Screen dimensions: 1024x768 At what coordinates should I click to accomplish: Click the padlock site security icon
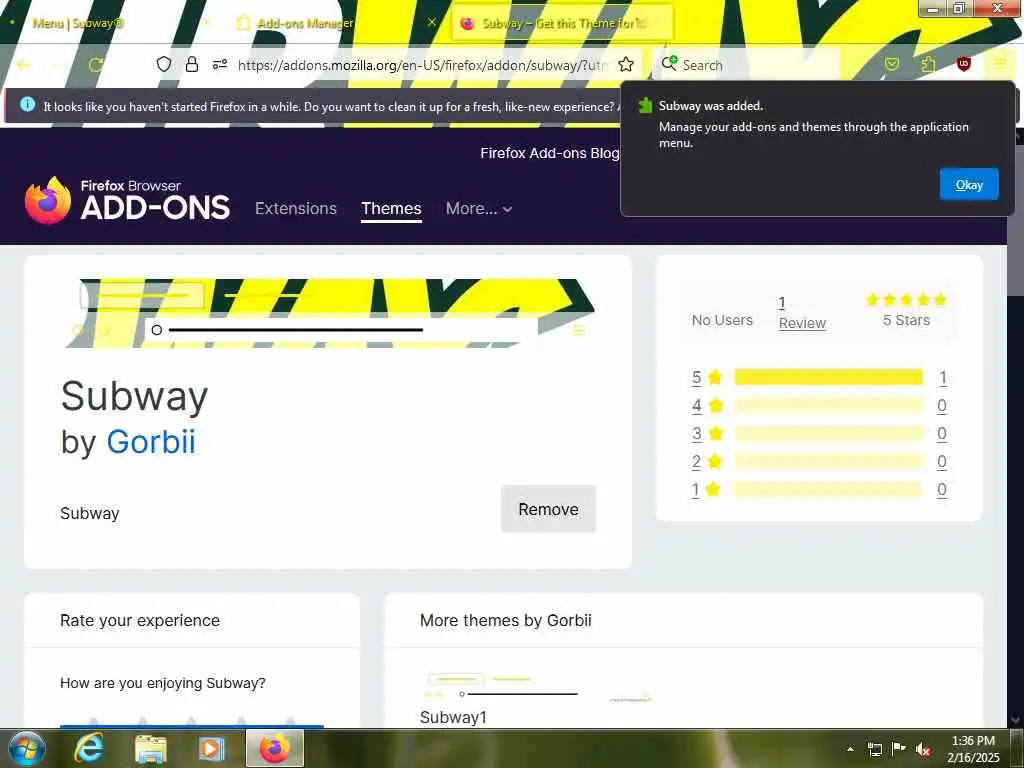coord(192,64)
